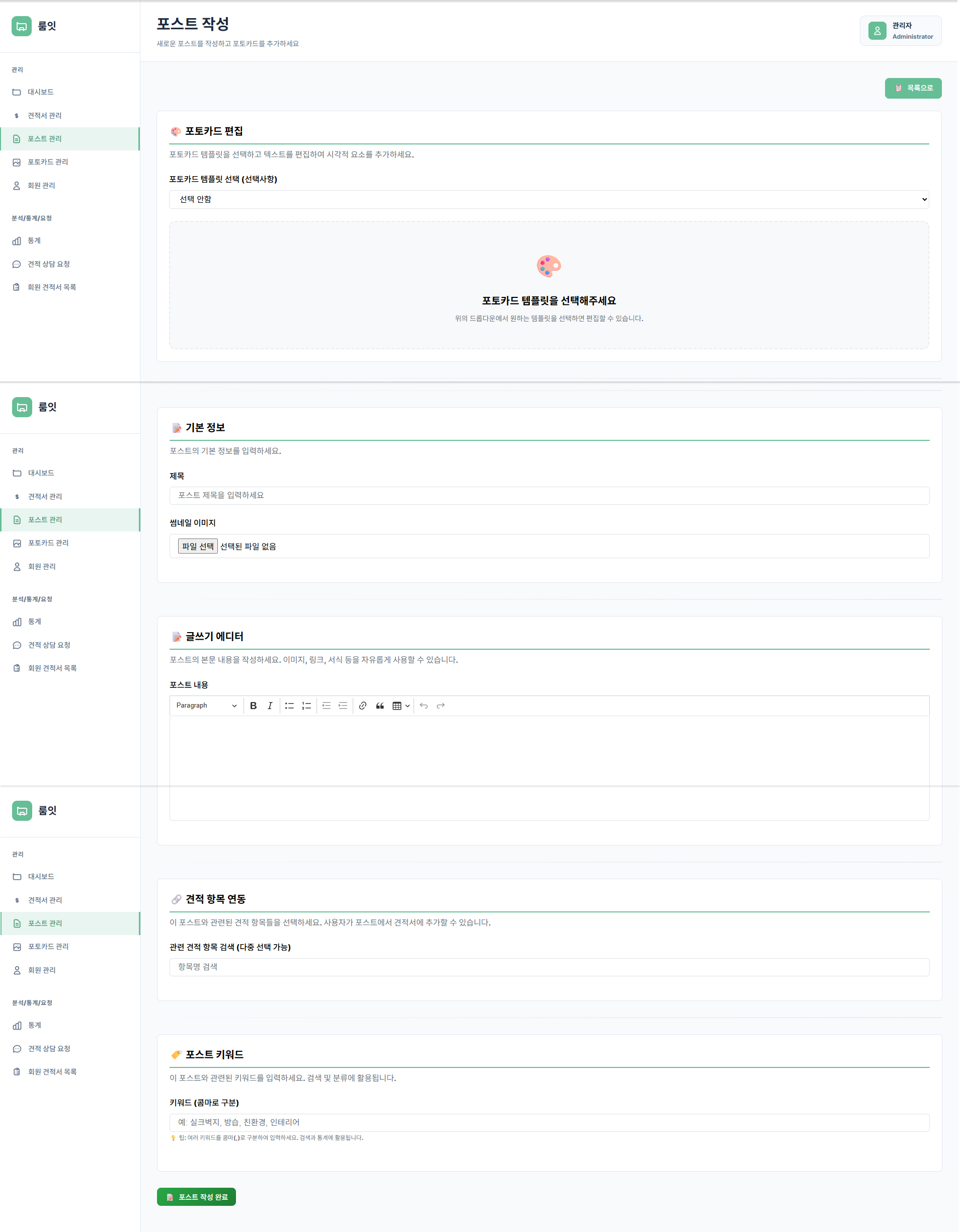Focus the 포스트 제목 input field
960x1232 pixels.
click(548, 495)
